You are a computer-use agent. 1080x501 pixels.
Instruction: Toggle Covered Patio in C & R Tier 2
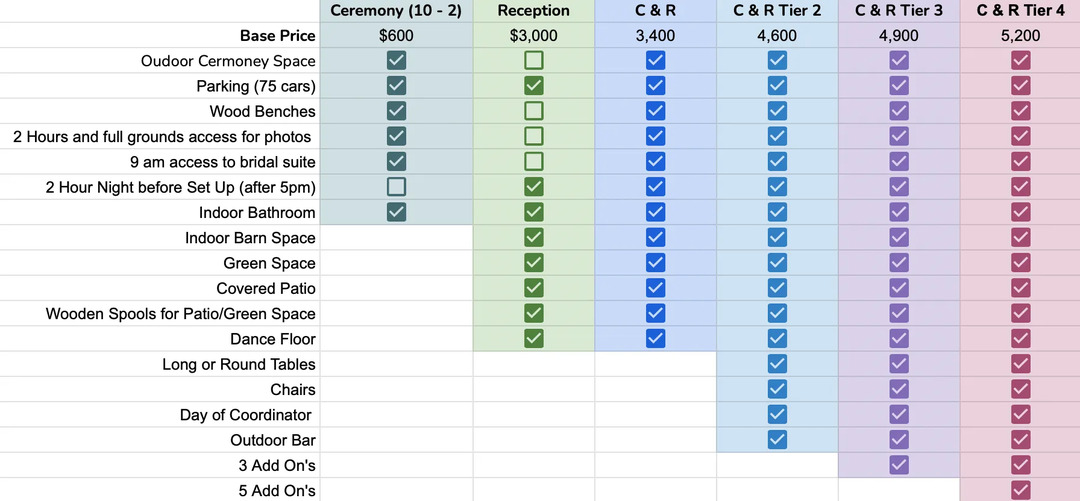point(777,288)
